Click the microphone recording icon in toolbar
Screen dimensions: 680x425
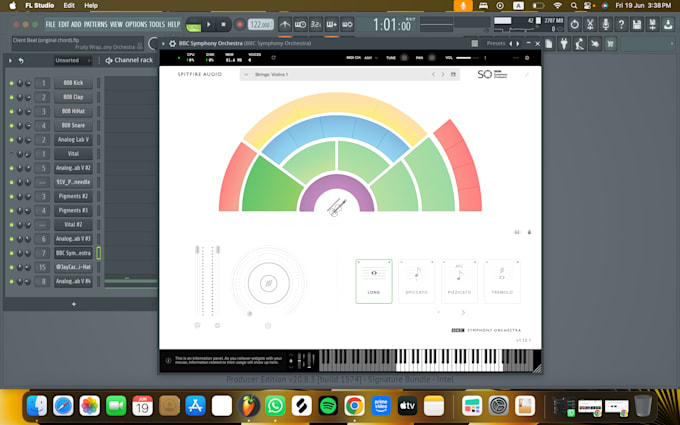coord(605,25)
